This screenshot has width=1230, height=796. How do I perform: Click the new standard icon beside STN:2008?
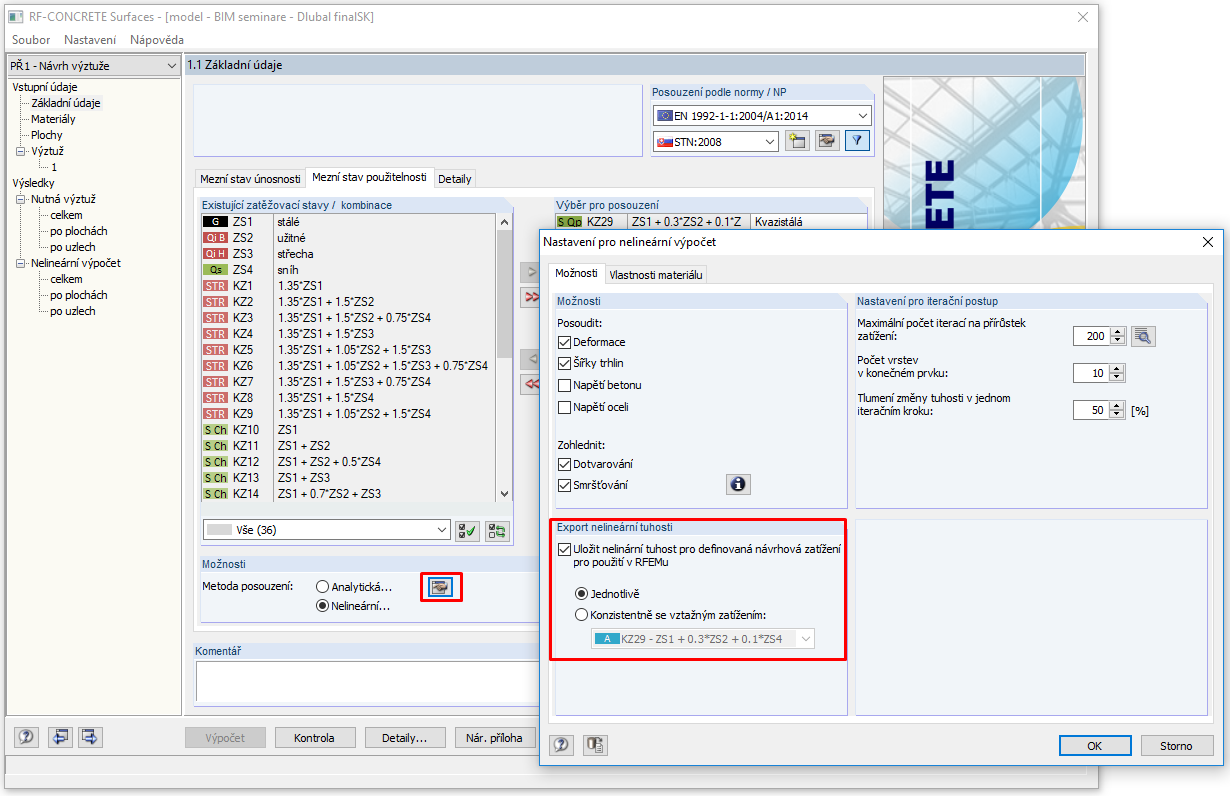[x=796, y=141]
